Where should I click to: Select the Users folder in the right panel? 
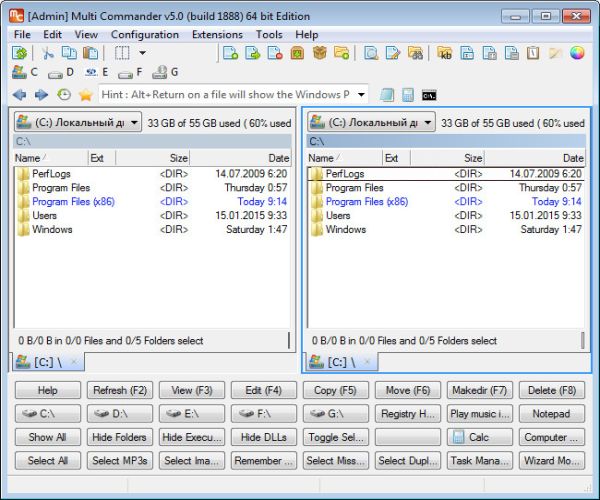click(x=446, y=215)
